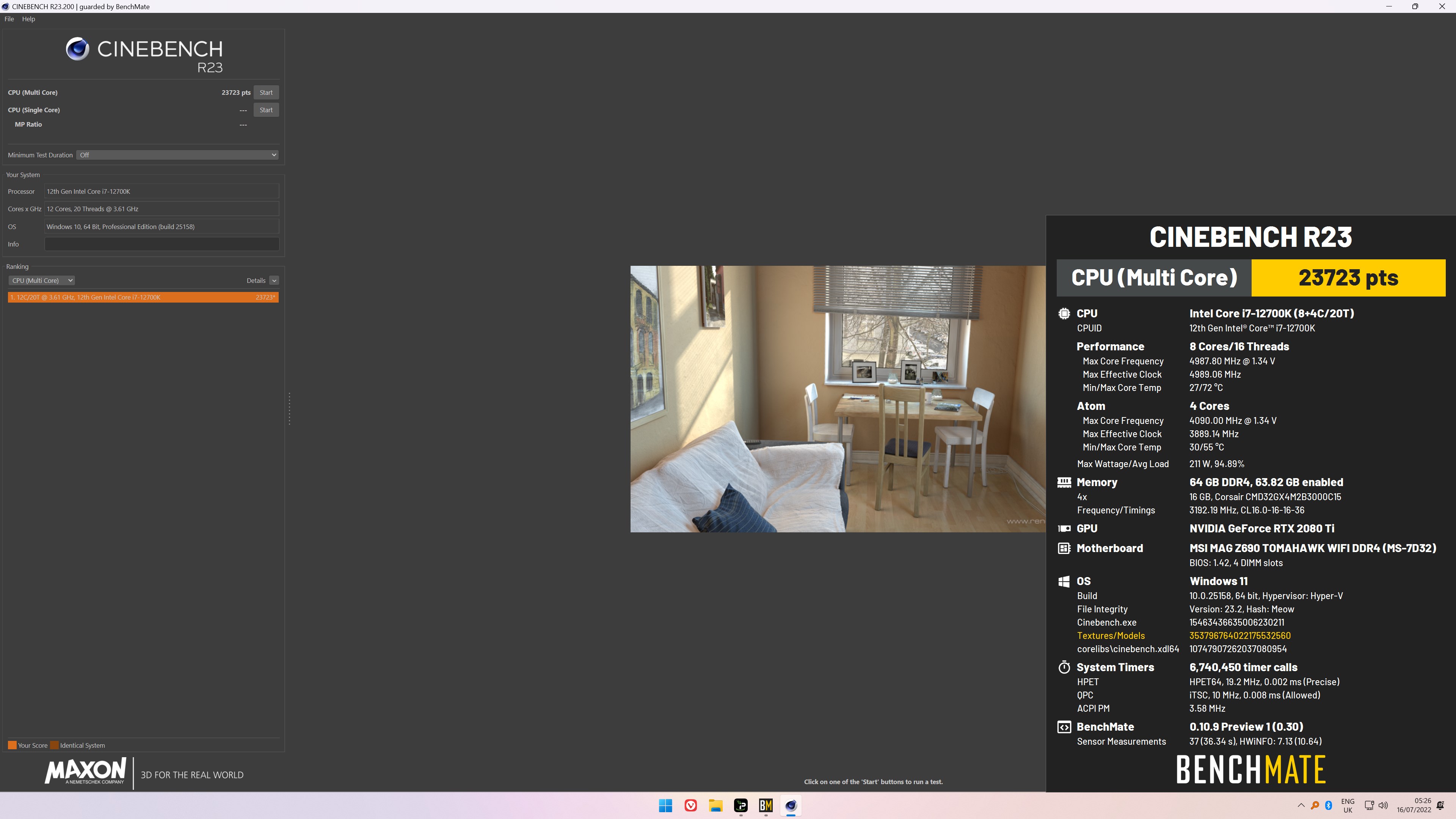Viewport: 1456px width, 819px height.
Task: Click the Cinebench taskbar icon
Action: (791, 805)
